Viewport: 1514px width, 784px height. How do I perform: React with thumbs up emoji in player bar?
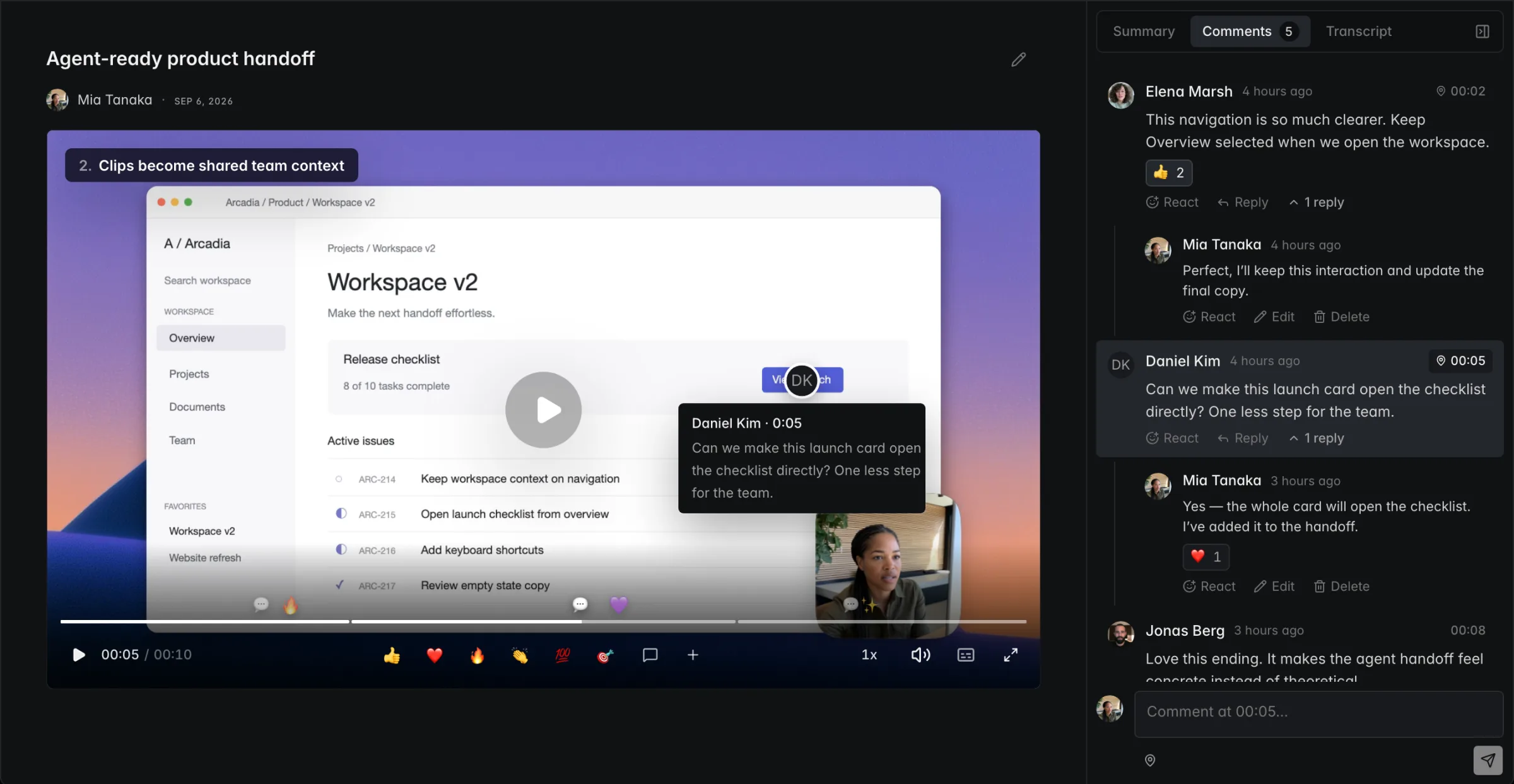click(x=392, y=655)
